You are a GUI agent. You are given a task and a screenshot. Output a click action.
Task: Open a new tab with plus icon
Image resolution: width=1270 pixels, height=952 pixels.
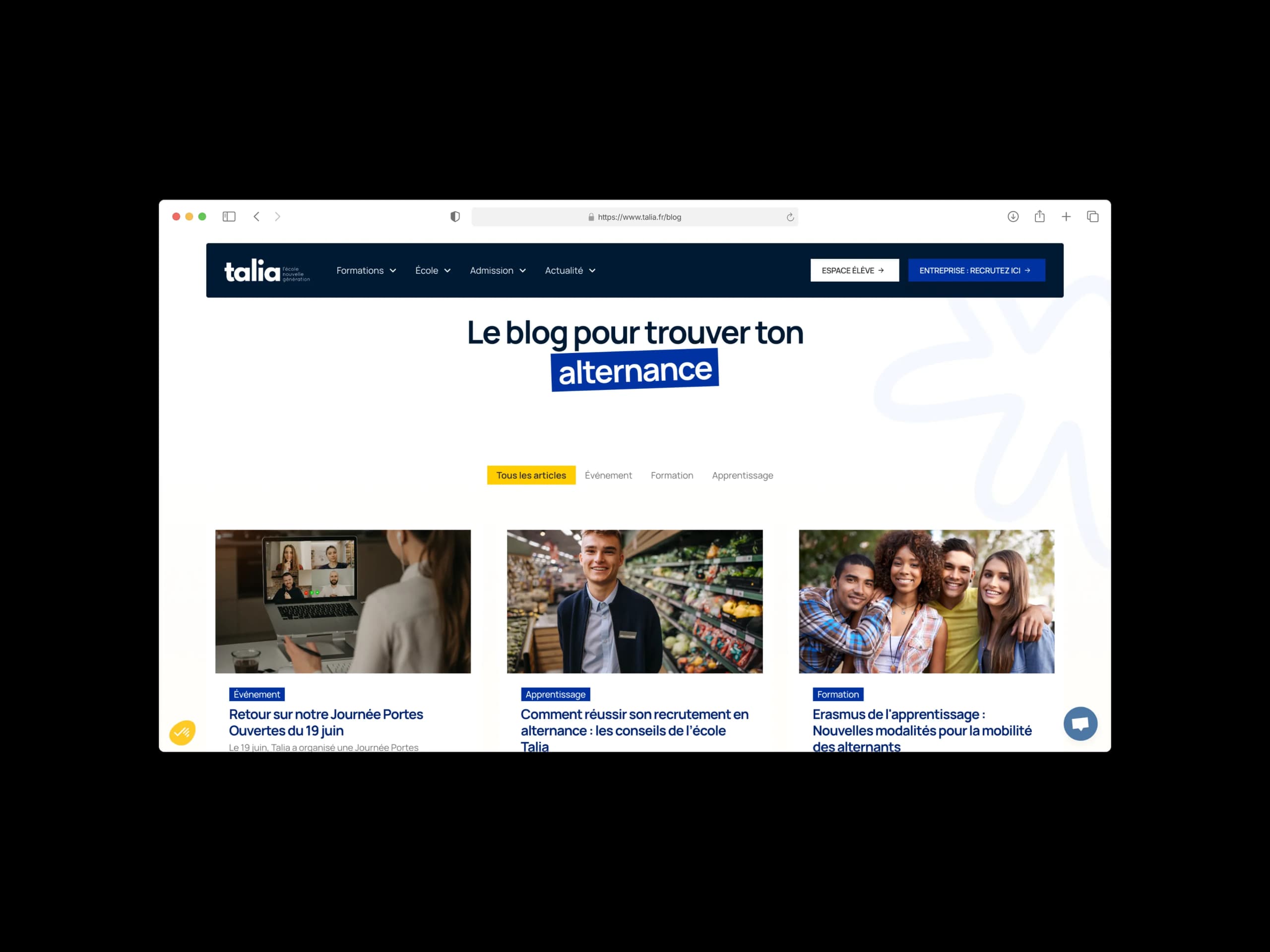tap(1066, 216)
